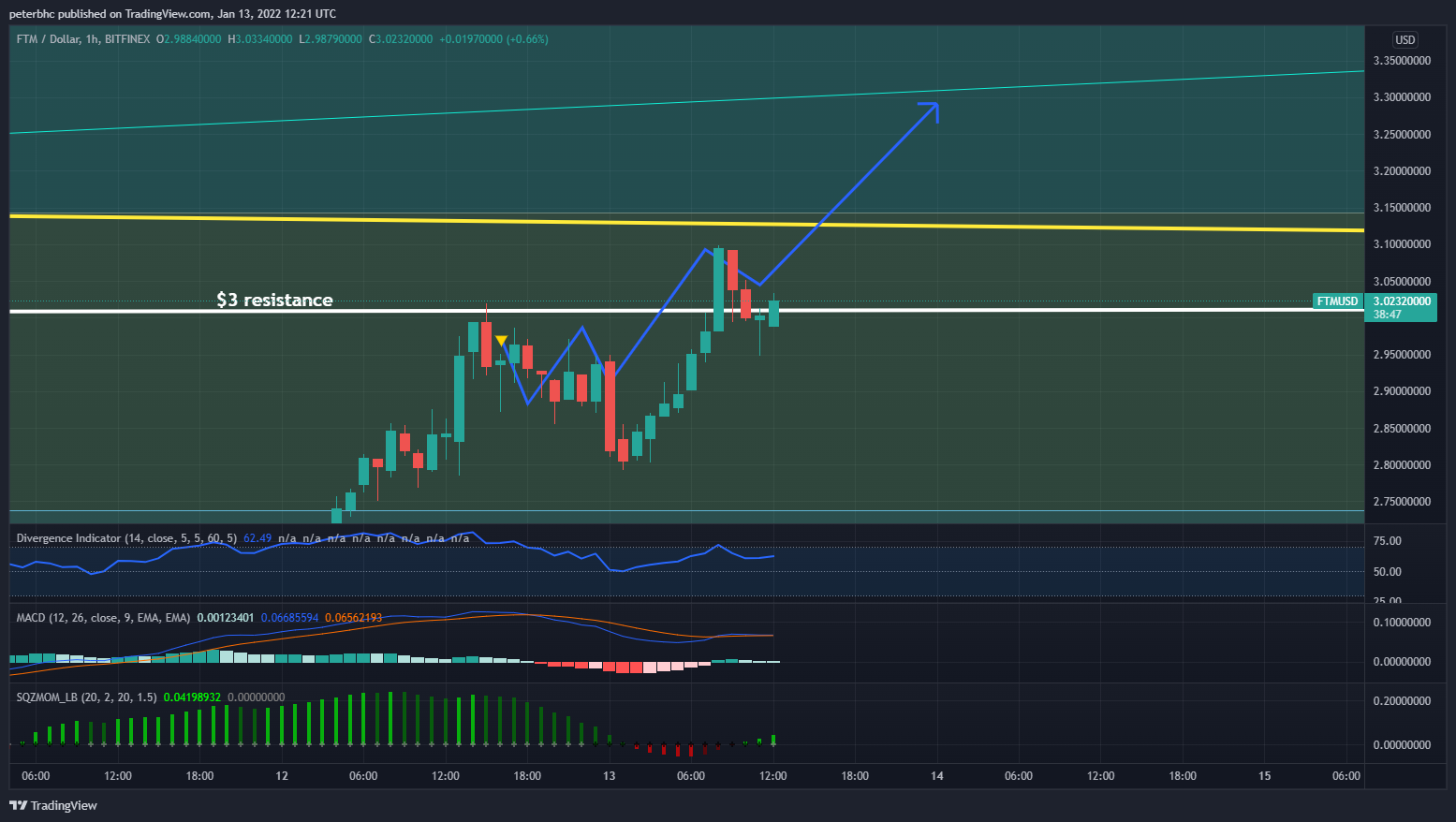1456x822 pixels.
Task: Click the 3.30000000 price axis label
Action: click(1402, 97)
